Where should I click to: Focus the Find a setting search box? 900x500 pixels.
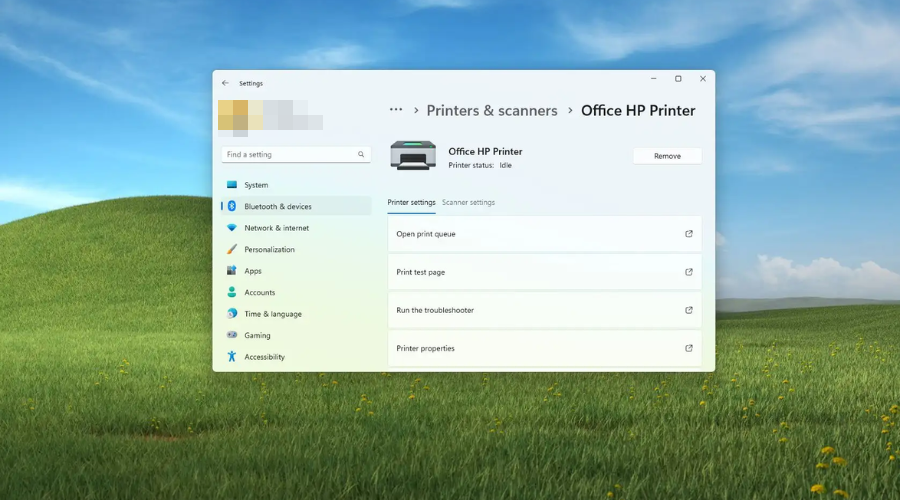click(x=296, y=154)
